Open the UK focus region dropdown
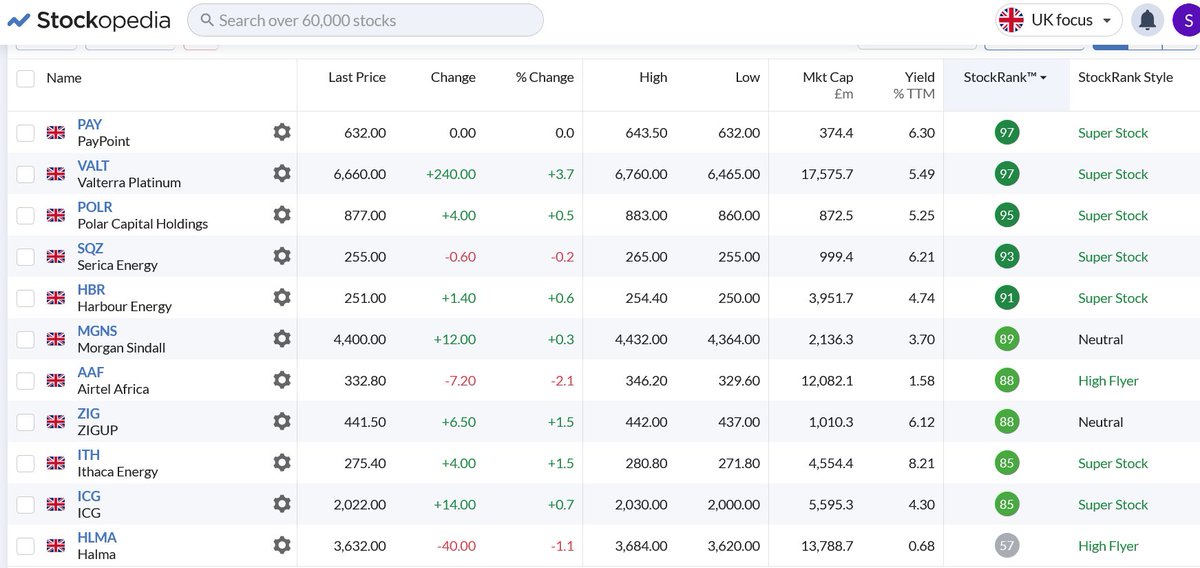The image size is (1200, 568). click(x=1059, y=20)
